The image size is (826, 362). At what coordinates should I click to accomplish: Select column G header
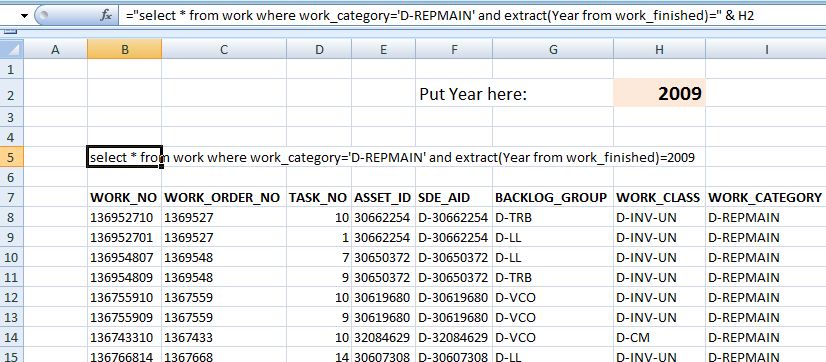[553, 50]
